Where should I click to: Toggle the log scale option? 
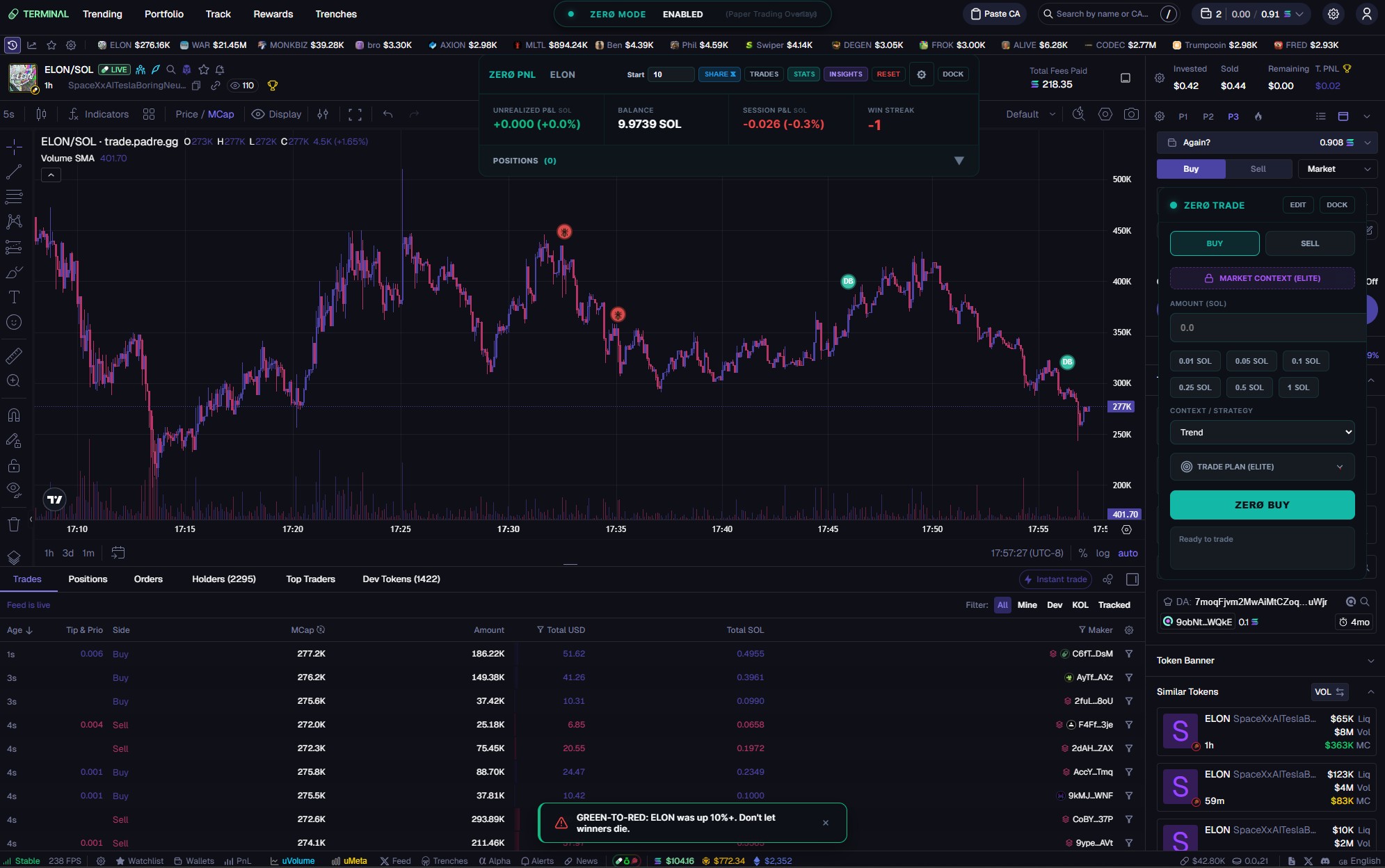1103,554
